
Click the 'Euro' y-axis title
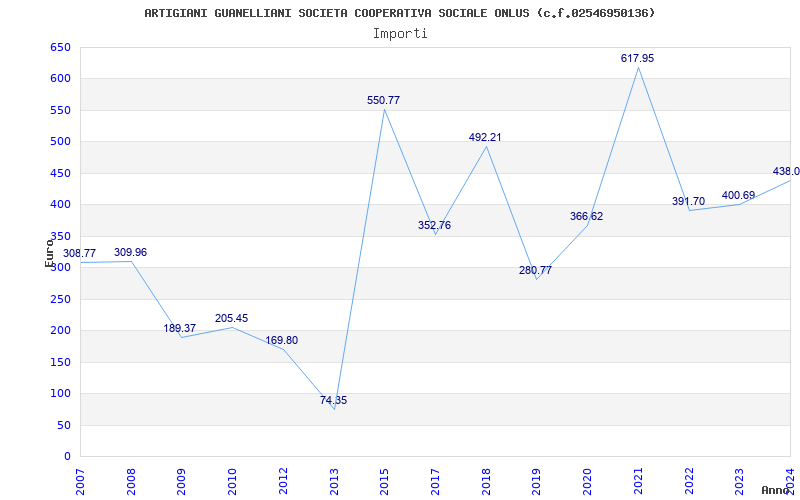(x=49, y=253)
